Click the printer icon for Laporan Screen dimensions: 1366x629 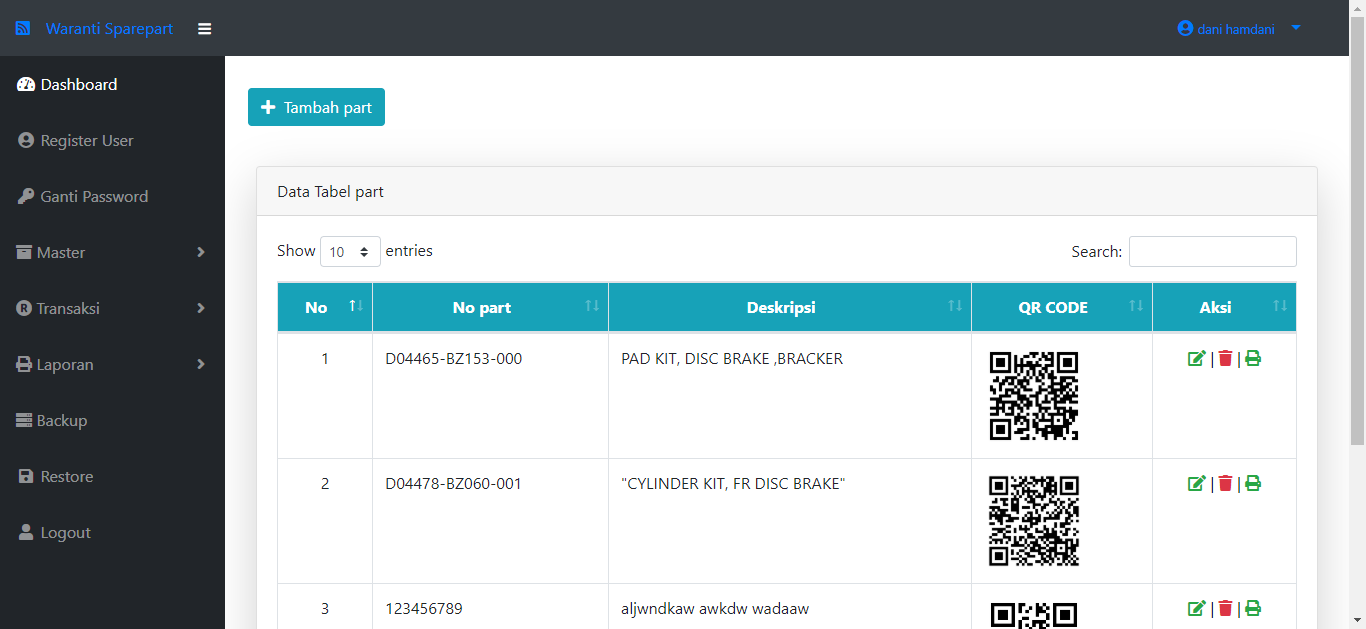click(x=24, y=365)
